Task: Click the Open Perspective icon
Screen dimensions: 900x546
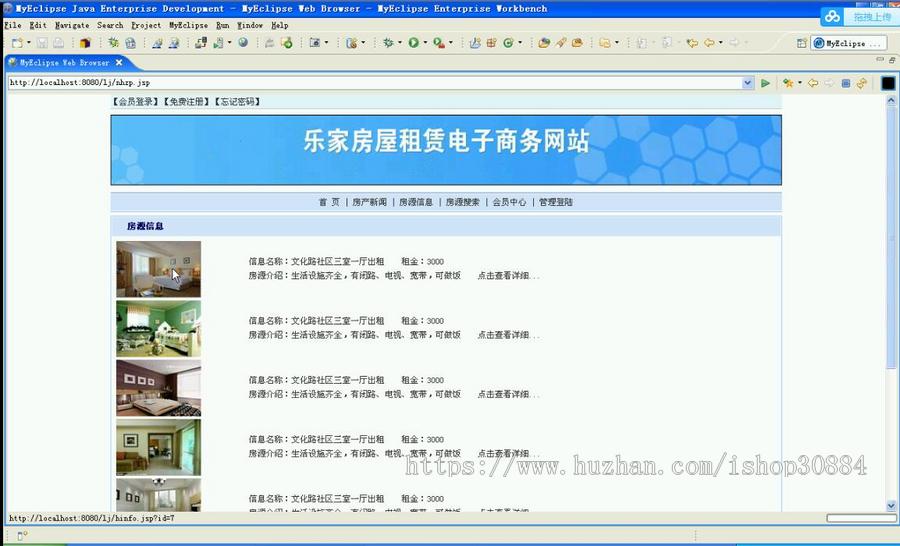Action: 802,43
